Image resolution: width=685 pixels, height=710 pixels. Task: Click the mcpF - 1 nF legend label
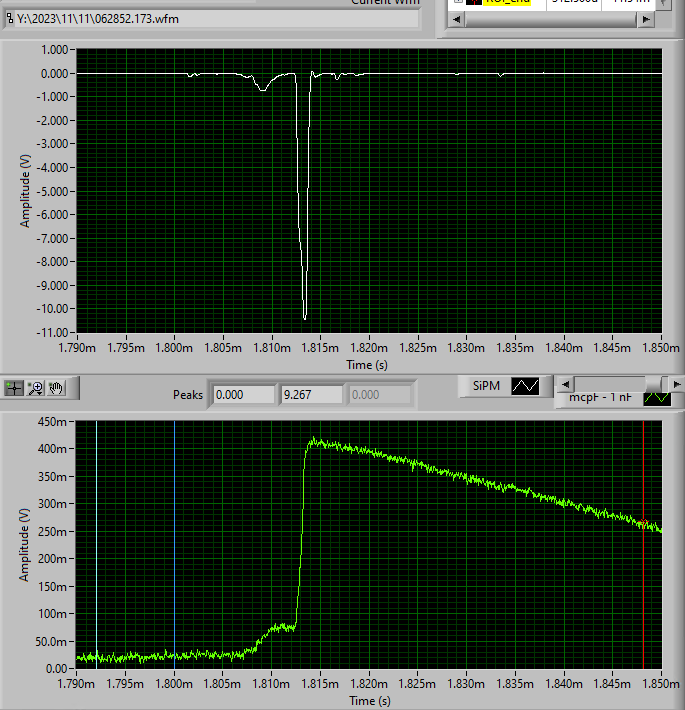click(x=600, y=398)
